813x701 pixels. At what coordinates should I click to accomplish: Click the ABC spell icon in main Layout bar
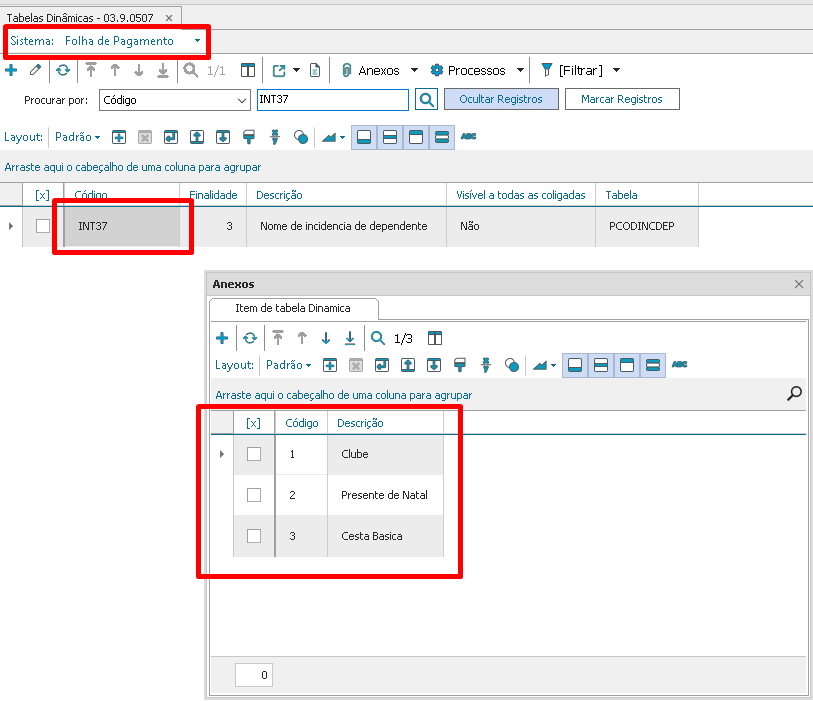(x=468, y=136)
